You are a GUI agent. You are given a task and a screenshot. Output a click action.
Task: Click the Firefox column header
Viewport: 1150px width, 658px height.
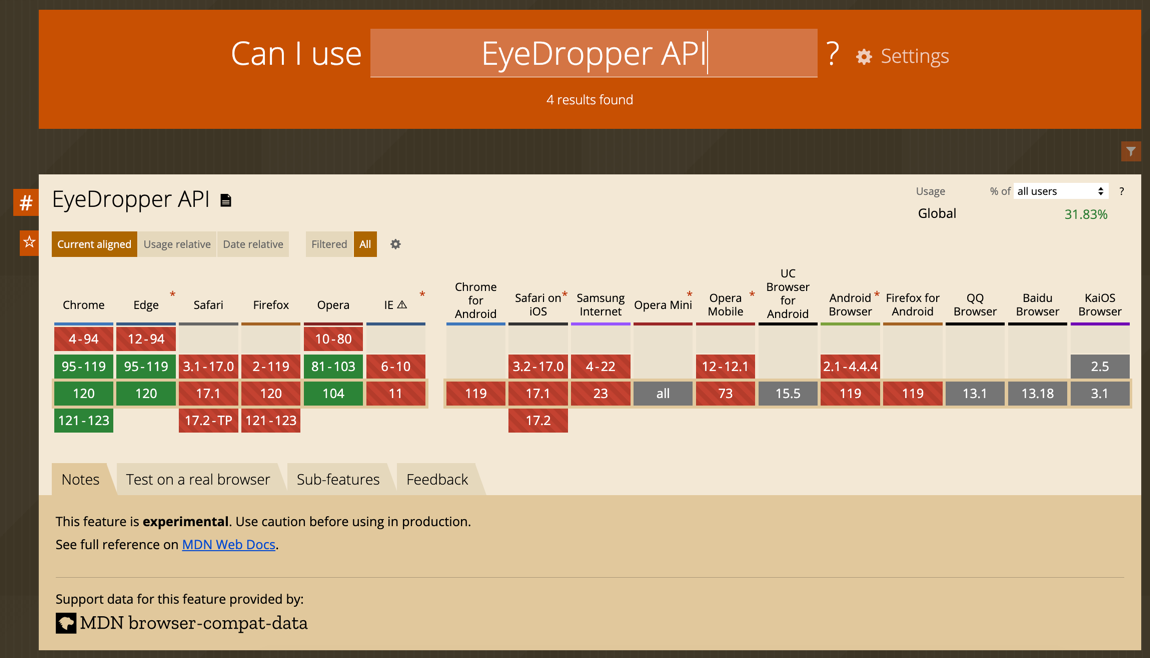tap(271, 305)
